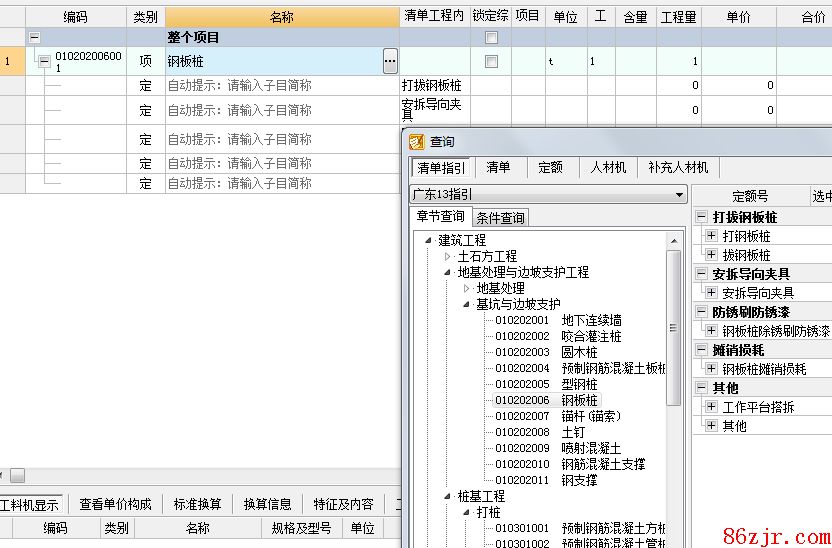Expand 钢板桩除锈刷防锈漆 plus icon
The image size is (832, 548).
tap(711, 331)
